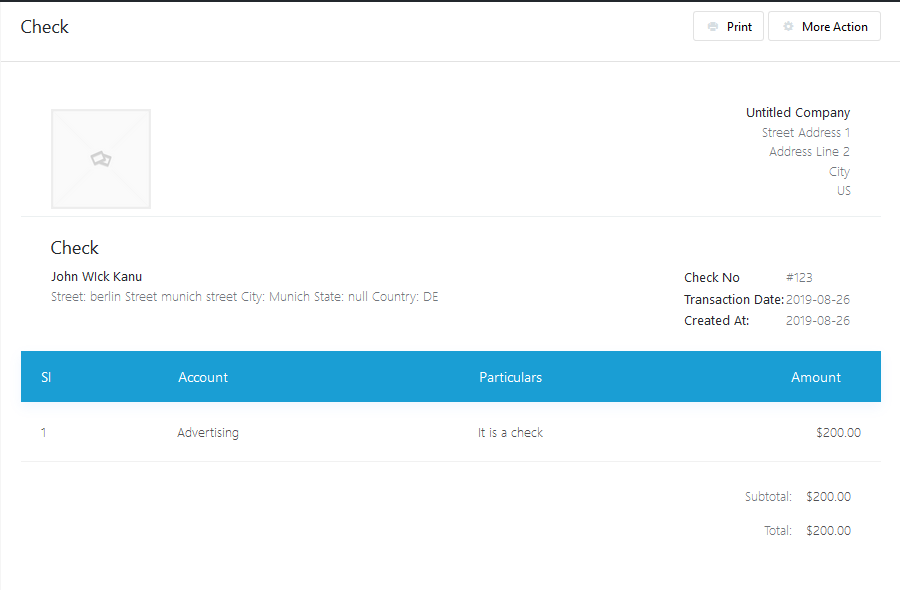Image resolution: width=900 pixels, height=590 pixels.
Task: Click the image icon in logo placeholder
Action: pos(101,159)
